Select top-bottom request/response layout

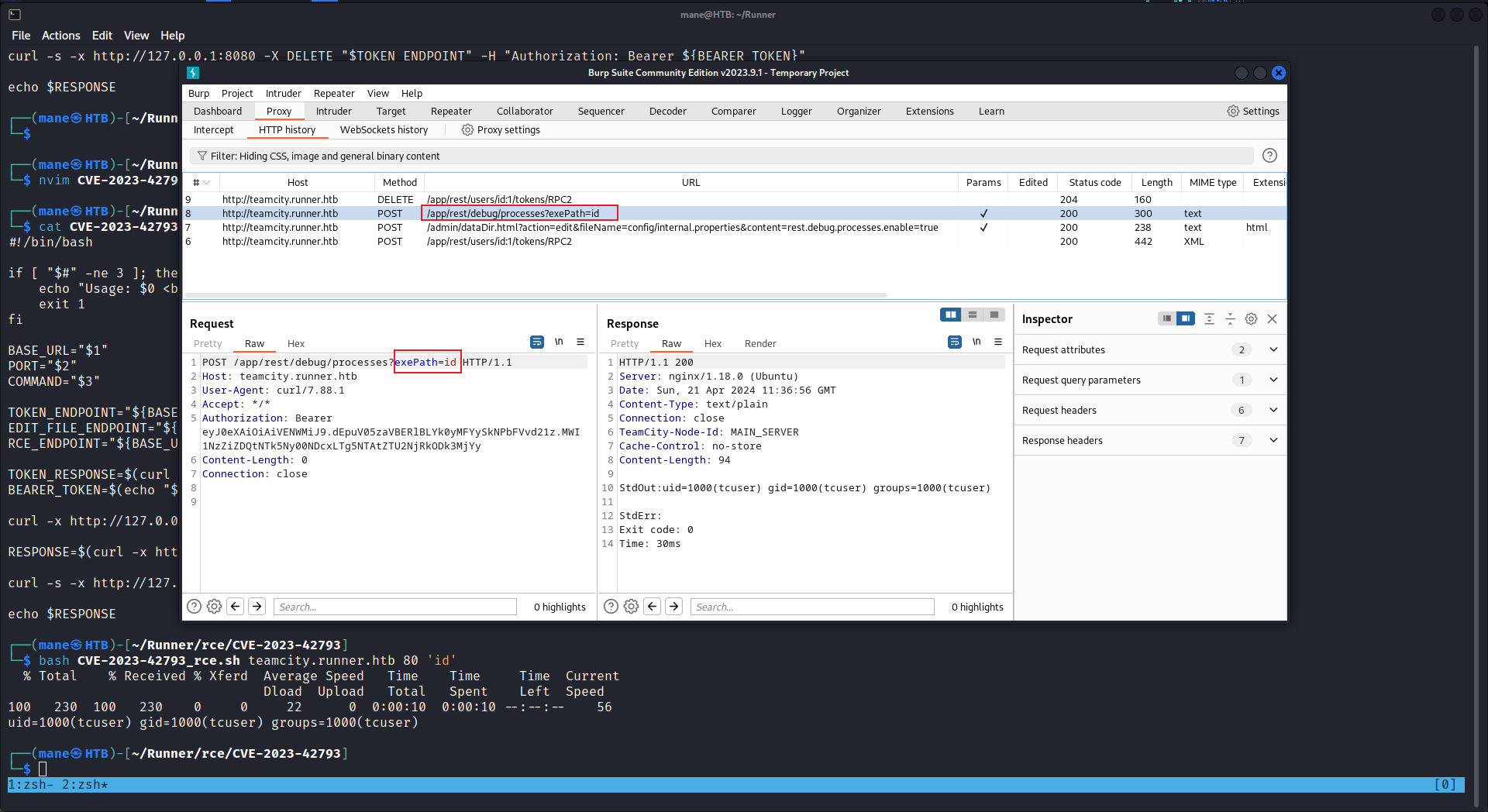(x=972, y=315)
